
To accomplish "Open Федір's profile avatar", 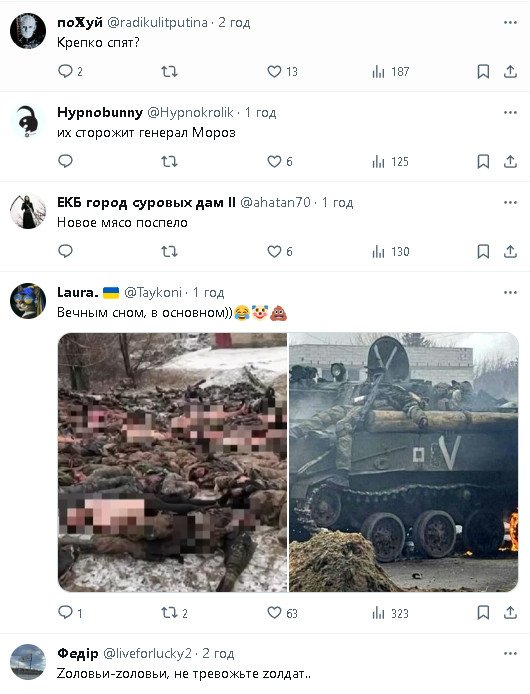I will (28, 662).
